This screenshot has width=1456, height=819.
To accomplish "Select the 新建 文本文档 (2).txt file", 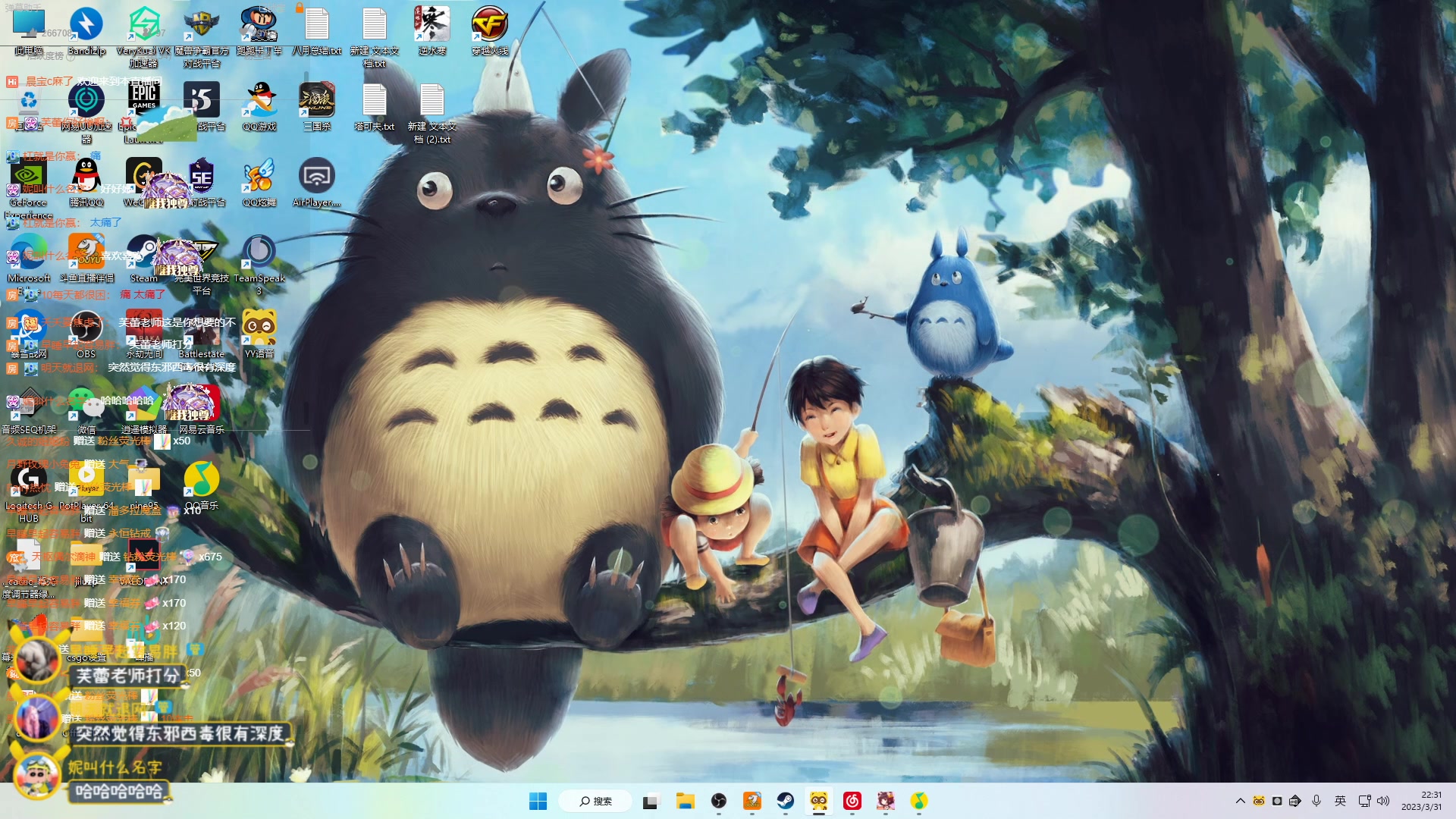I will [x=431, y=112].
